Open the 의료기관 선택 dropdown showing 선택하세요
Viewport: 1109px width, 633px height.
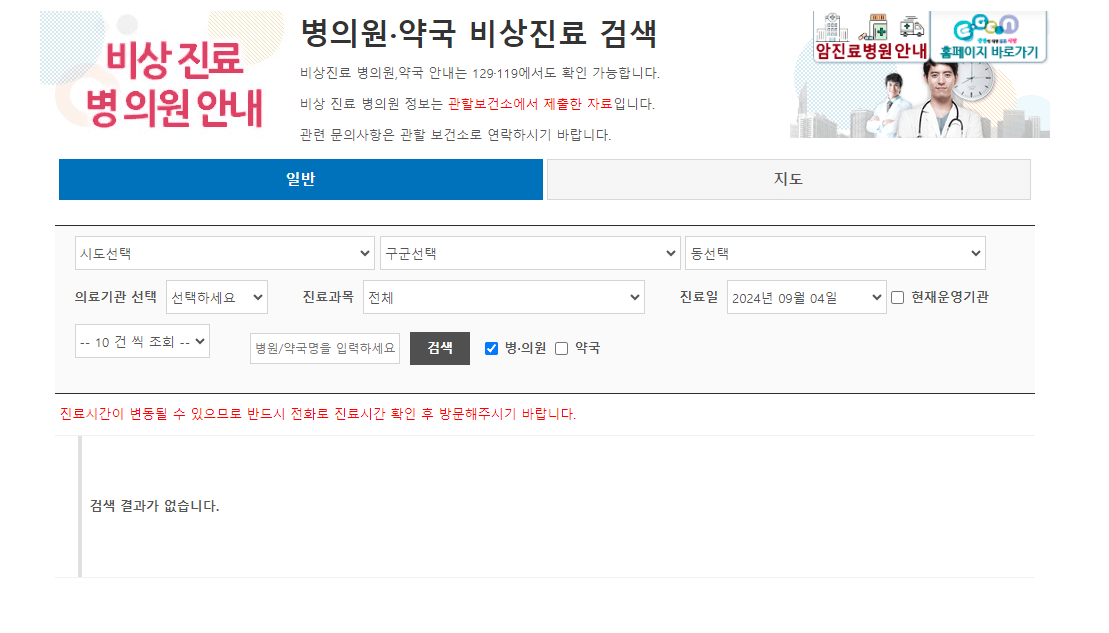[217, 297]
